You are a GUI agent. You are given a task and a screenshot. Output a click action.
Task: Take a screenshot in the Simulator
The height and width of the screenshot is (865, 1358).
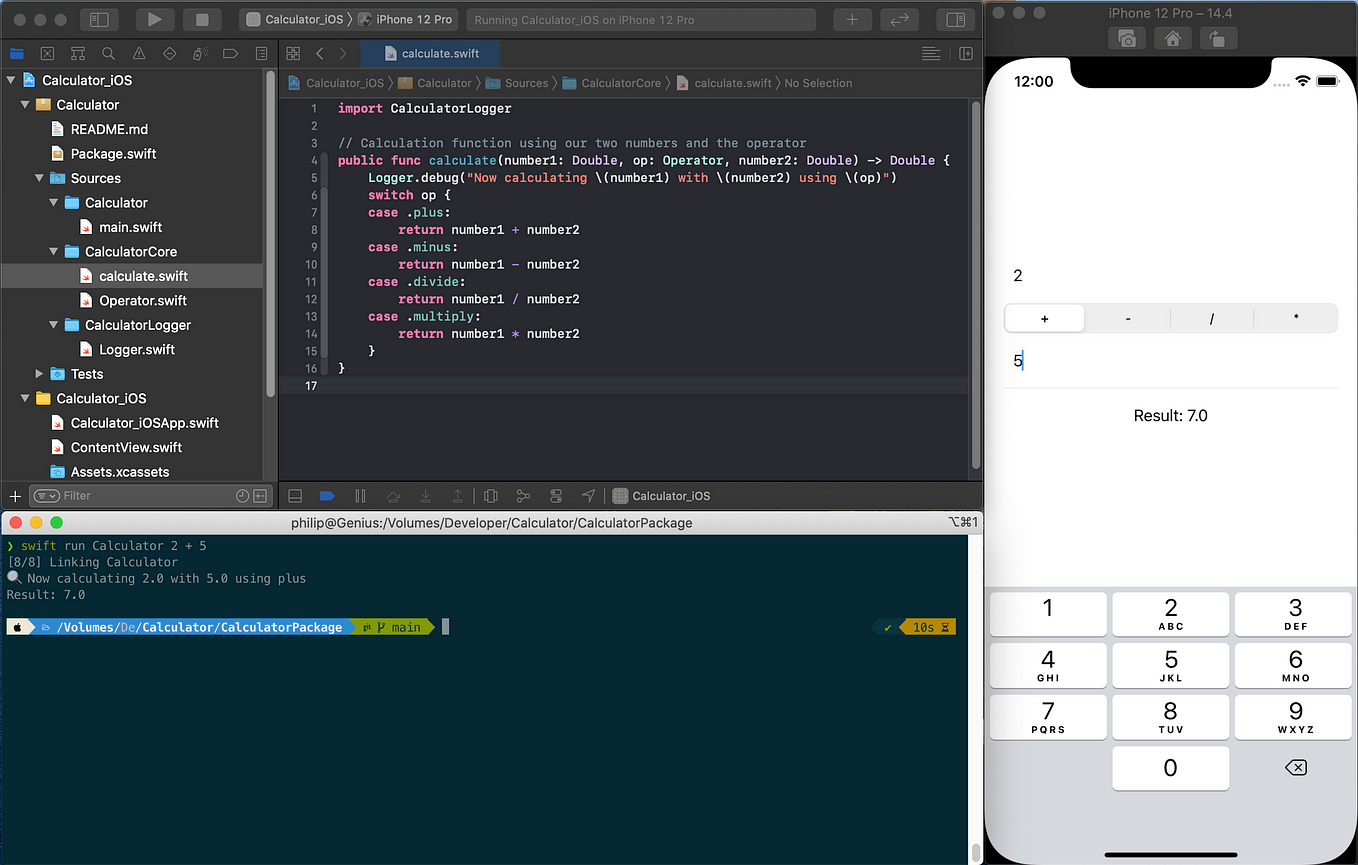[1128, 38]
